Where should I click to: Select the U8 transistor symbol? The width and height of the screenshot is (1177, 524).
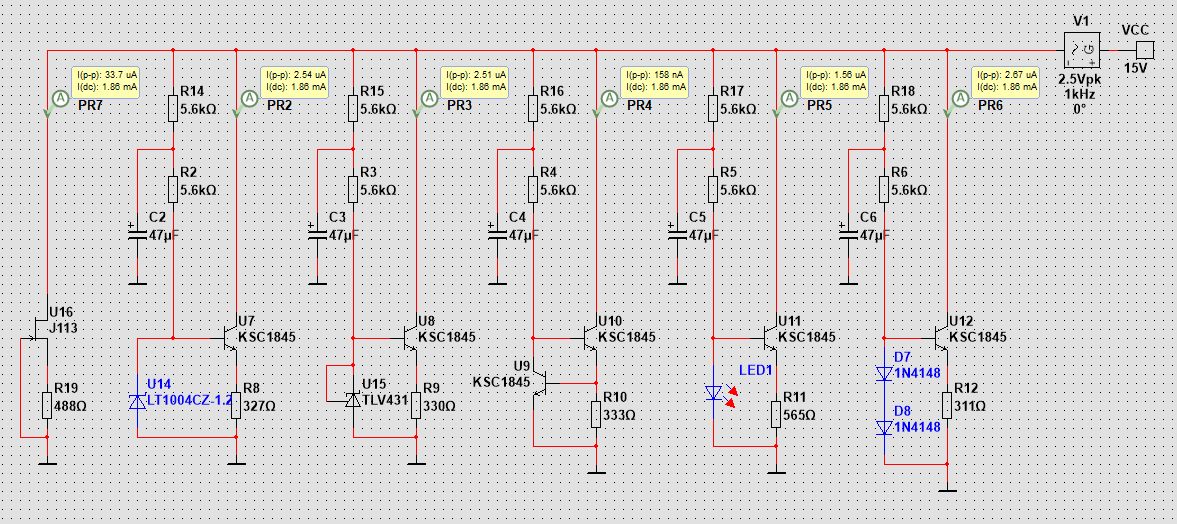pyautogui.click(x=409, y=337)
